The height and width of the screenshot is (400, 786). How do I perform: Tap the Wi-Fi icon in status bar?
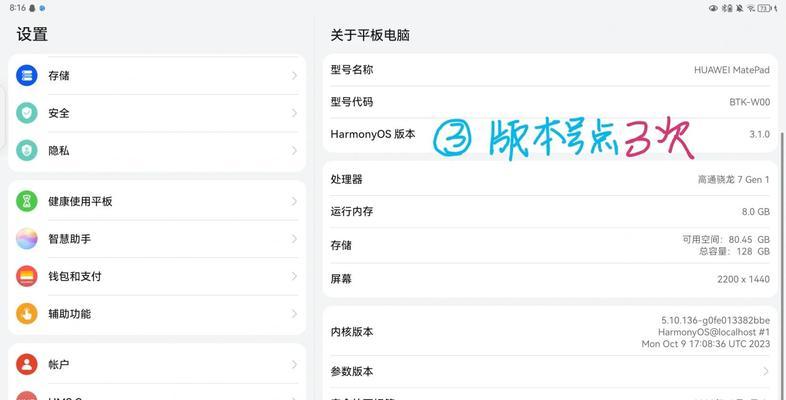pyautogui.click(x=751, y=8)
